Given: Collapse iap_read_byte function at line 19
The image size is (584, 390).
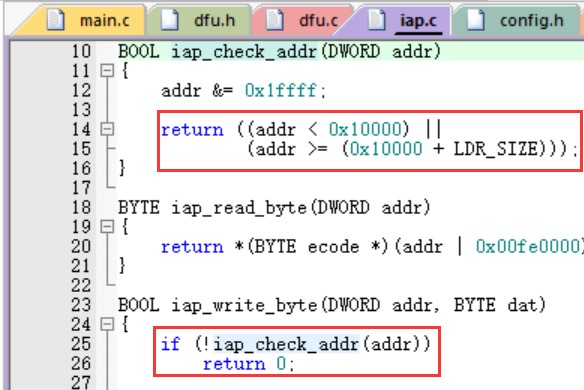Looking at the screenshot, I should pos(107,227).
